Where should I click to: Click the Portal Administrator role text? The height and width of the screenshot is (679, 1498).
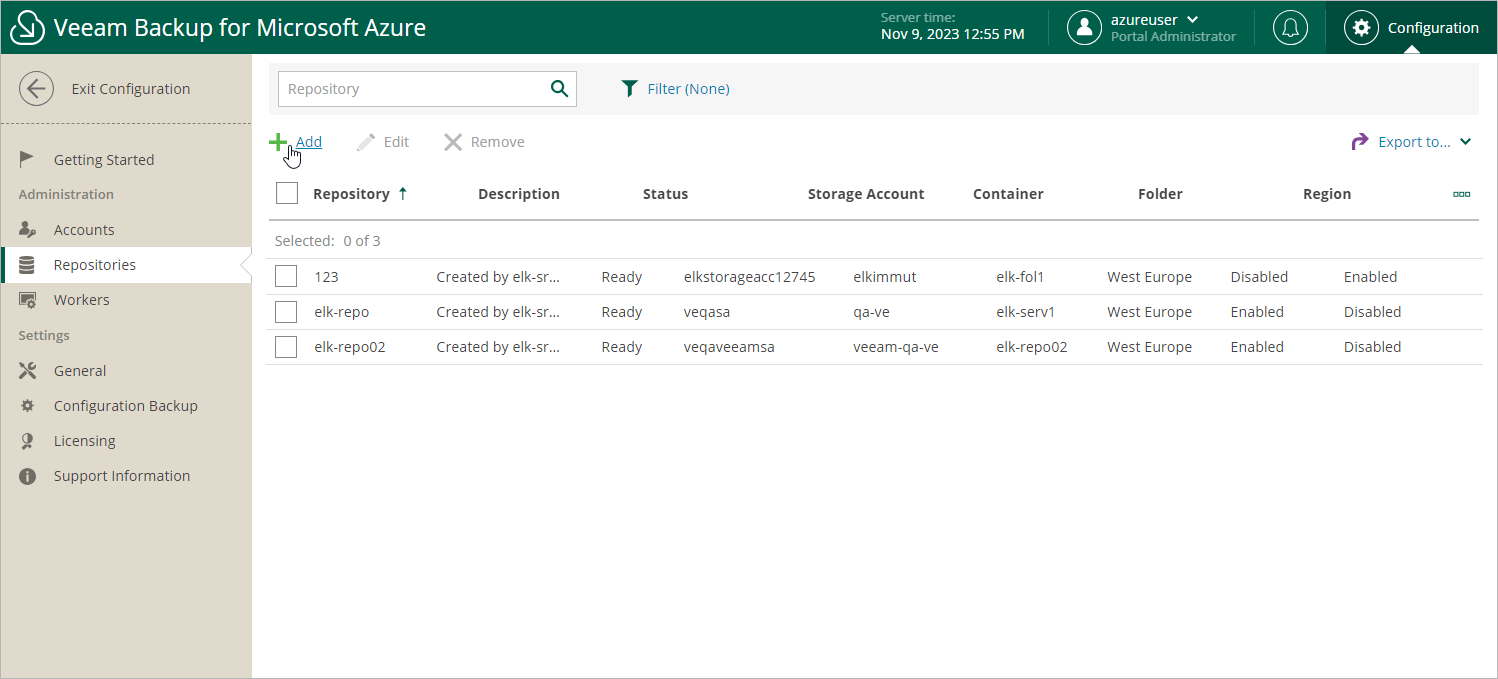pos(1173,36)
